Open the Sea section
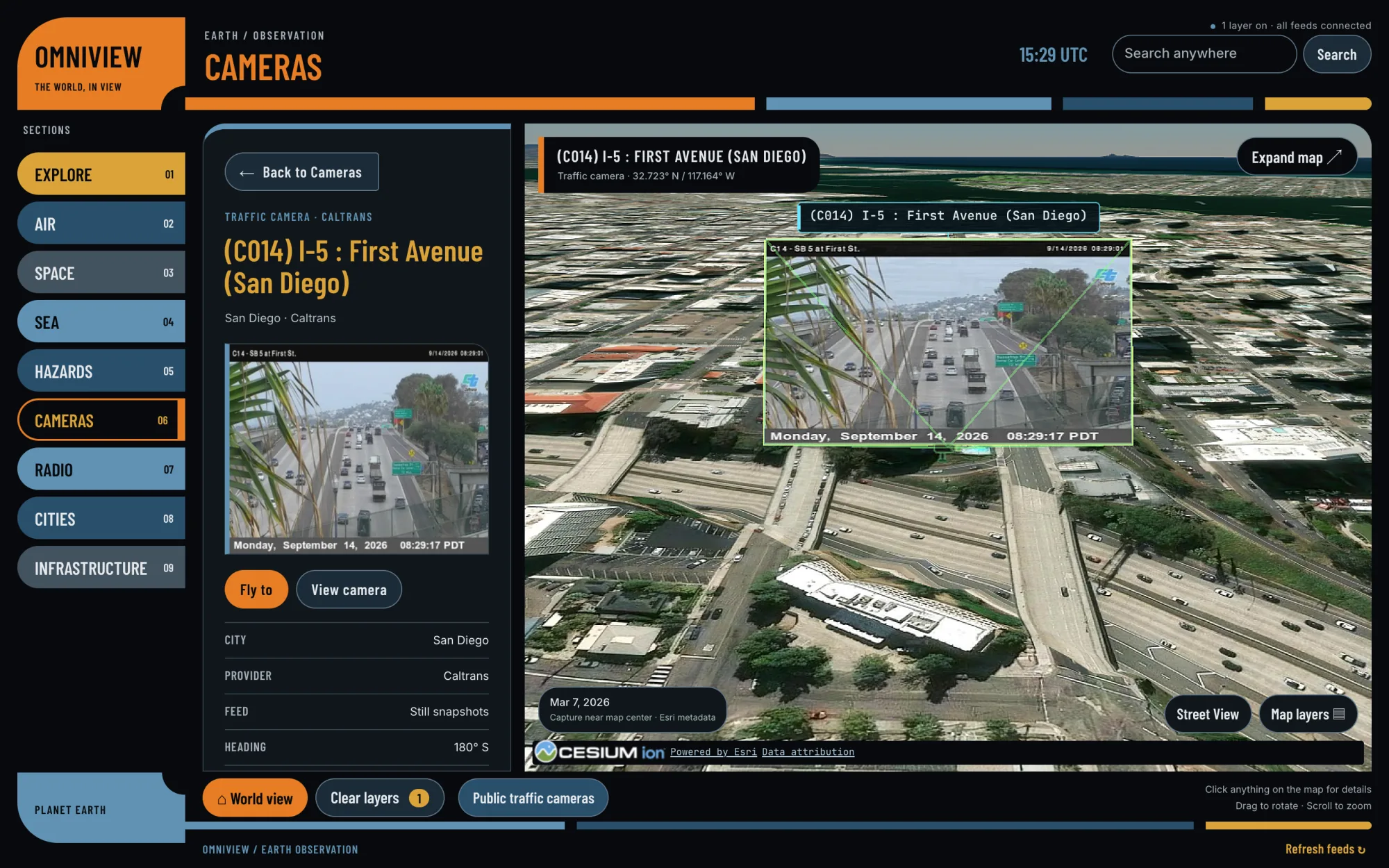 (x=101, y=322)
